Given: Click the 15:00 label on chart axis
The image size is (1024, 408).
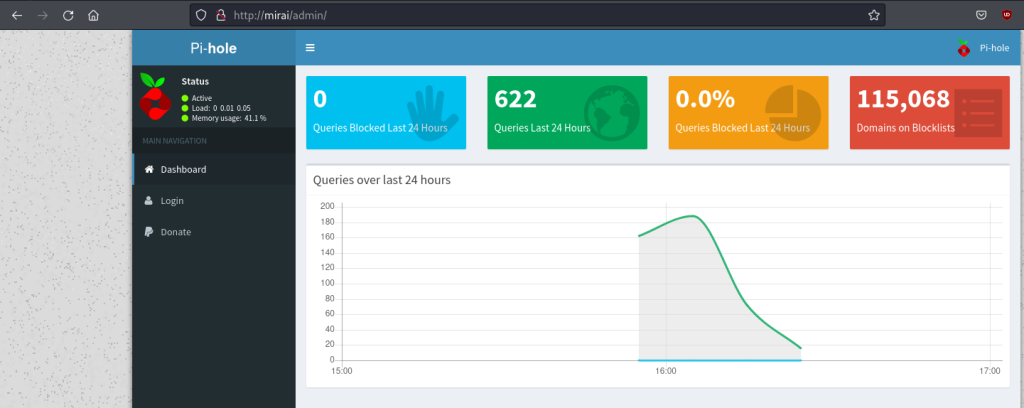Looking at the screenshot, I should pos(342,371).
